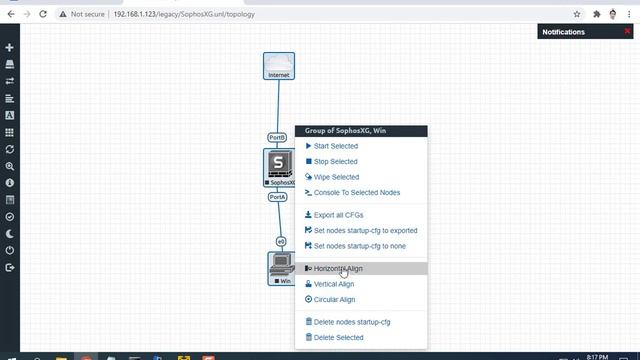Click the e0 interface label
Image resolution: width=640 pixels, height=360 pixels.
[281, 242]
